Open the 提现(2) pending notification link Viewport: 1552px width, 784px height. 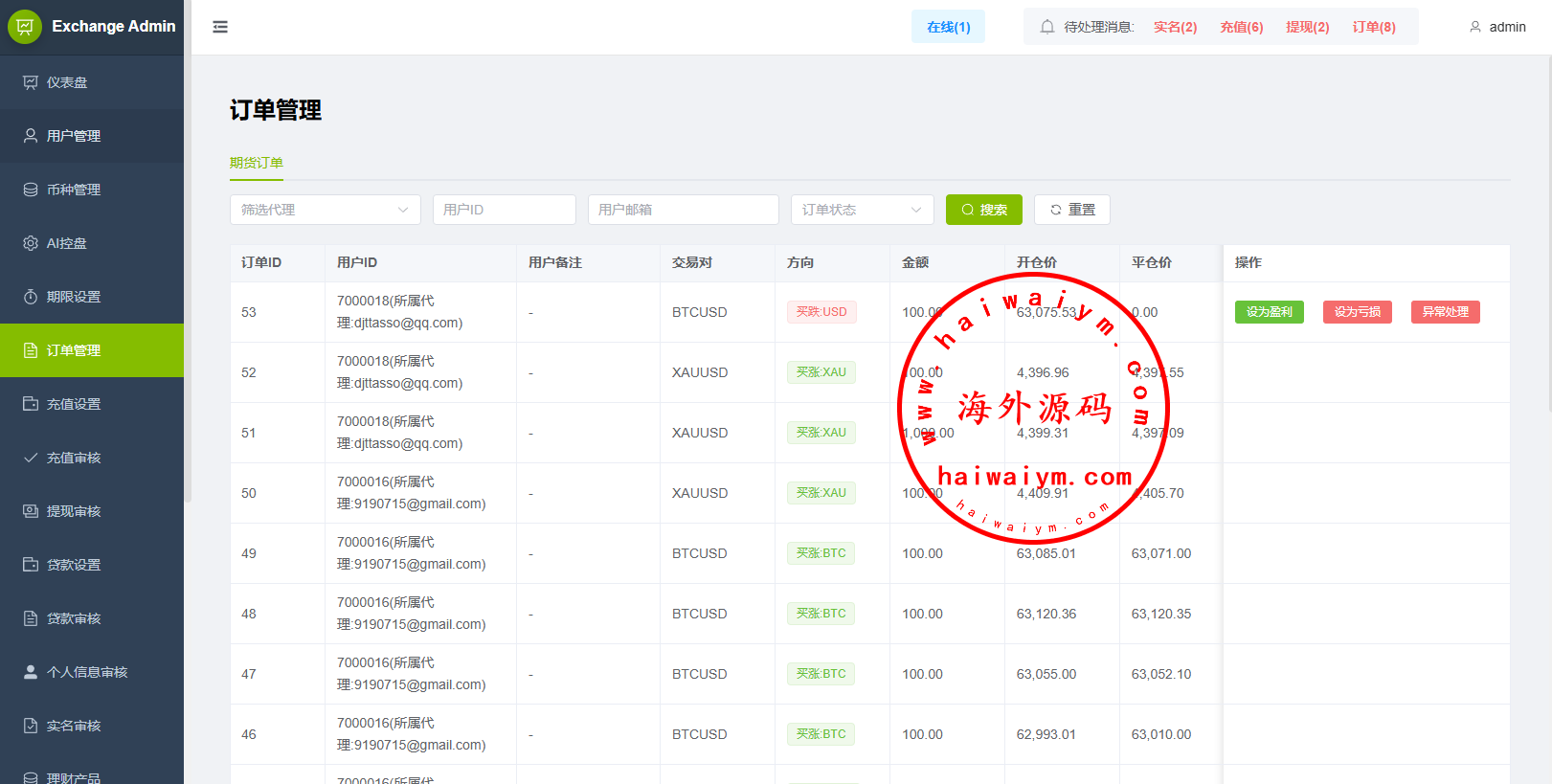[x=1308, y=27]
